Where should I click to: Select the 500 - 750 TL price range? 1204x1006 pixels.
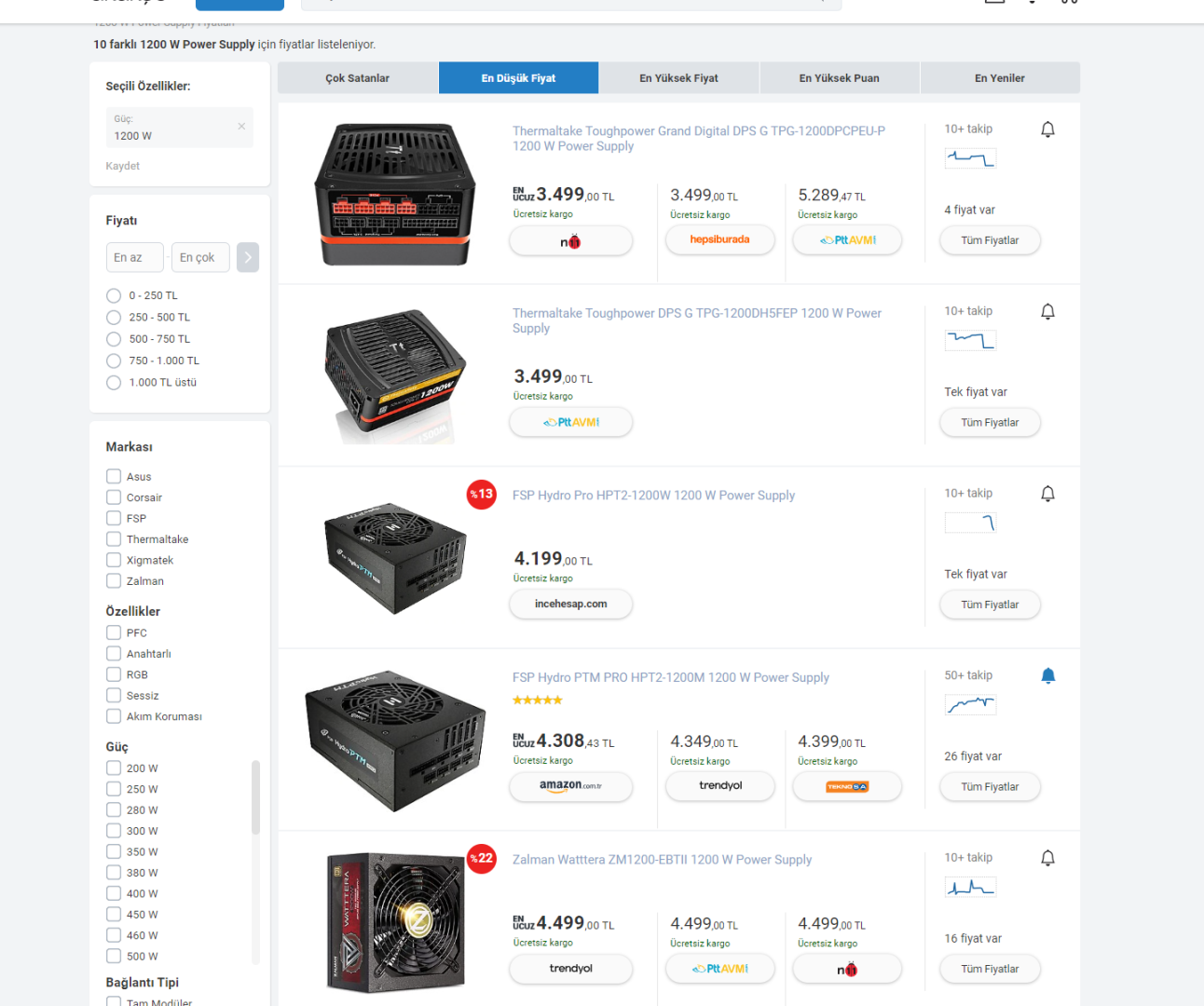pos(114,339)
